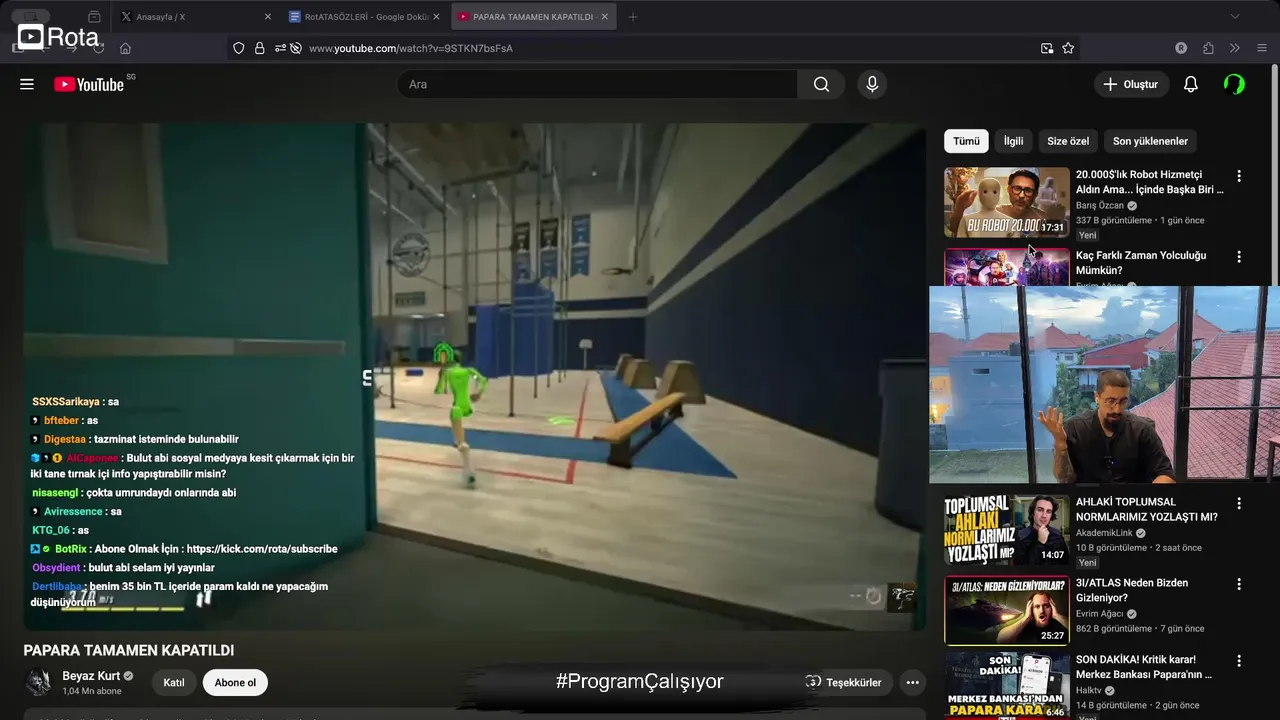The height and width of the screenshot is (720, 1280).
Task: Select the Son yüklenenler filter chip
Action: click(1150, 141)
